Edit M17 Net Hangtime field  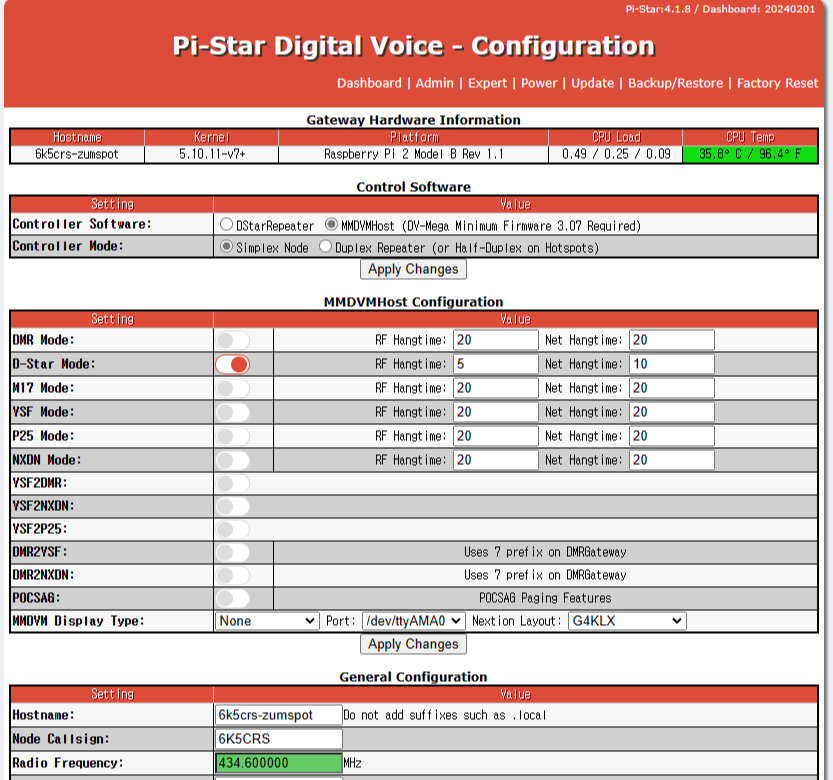[x=672, y=388]
